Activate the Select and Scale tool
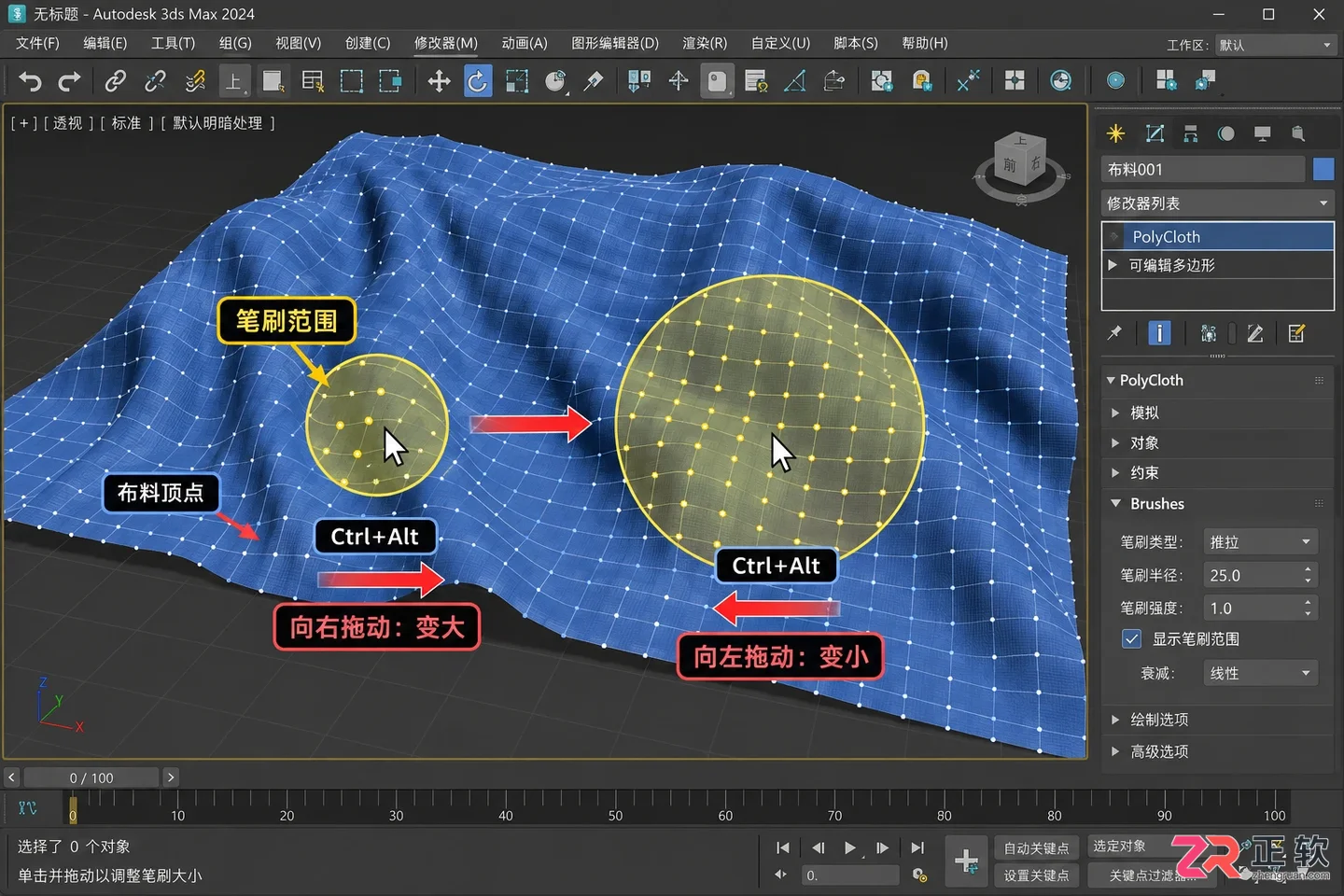Screen dimensions: 1344x896 coord(516,81)
